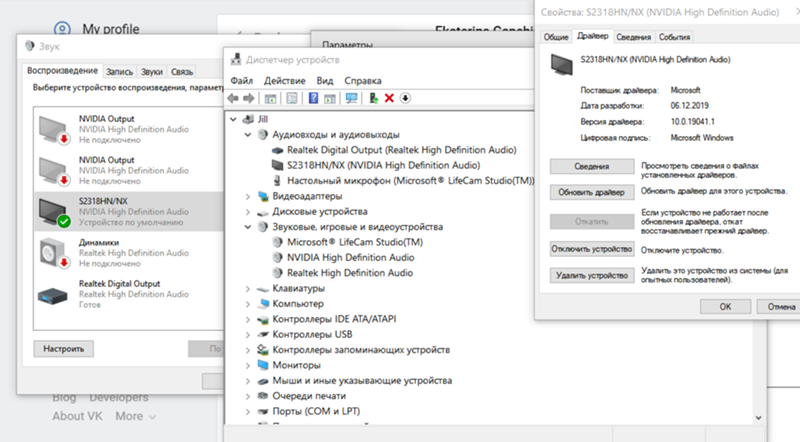Select the Воспроизведение tab
800x442 pixels.
pos(62,70)
